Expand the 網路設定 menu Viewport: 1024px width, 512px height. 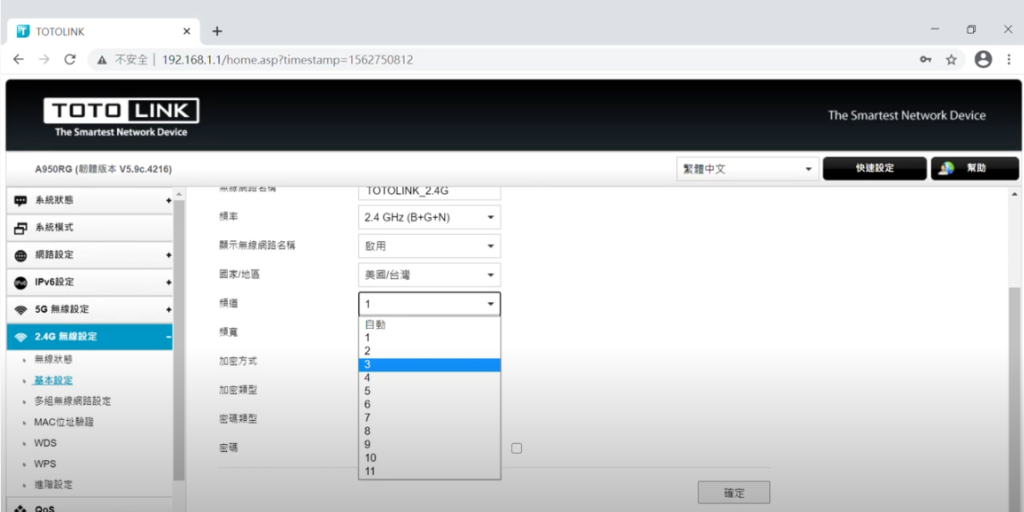[x=168, y=255]
